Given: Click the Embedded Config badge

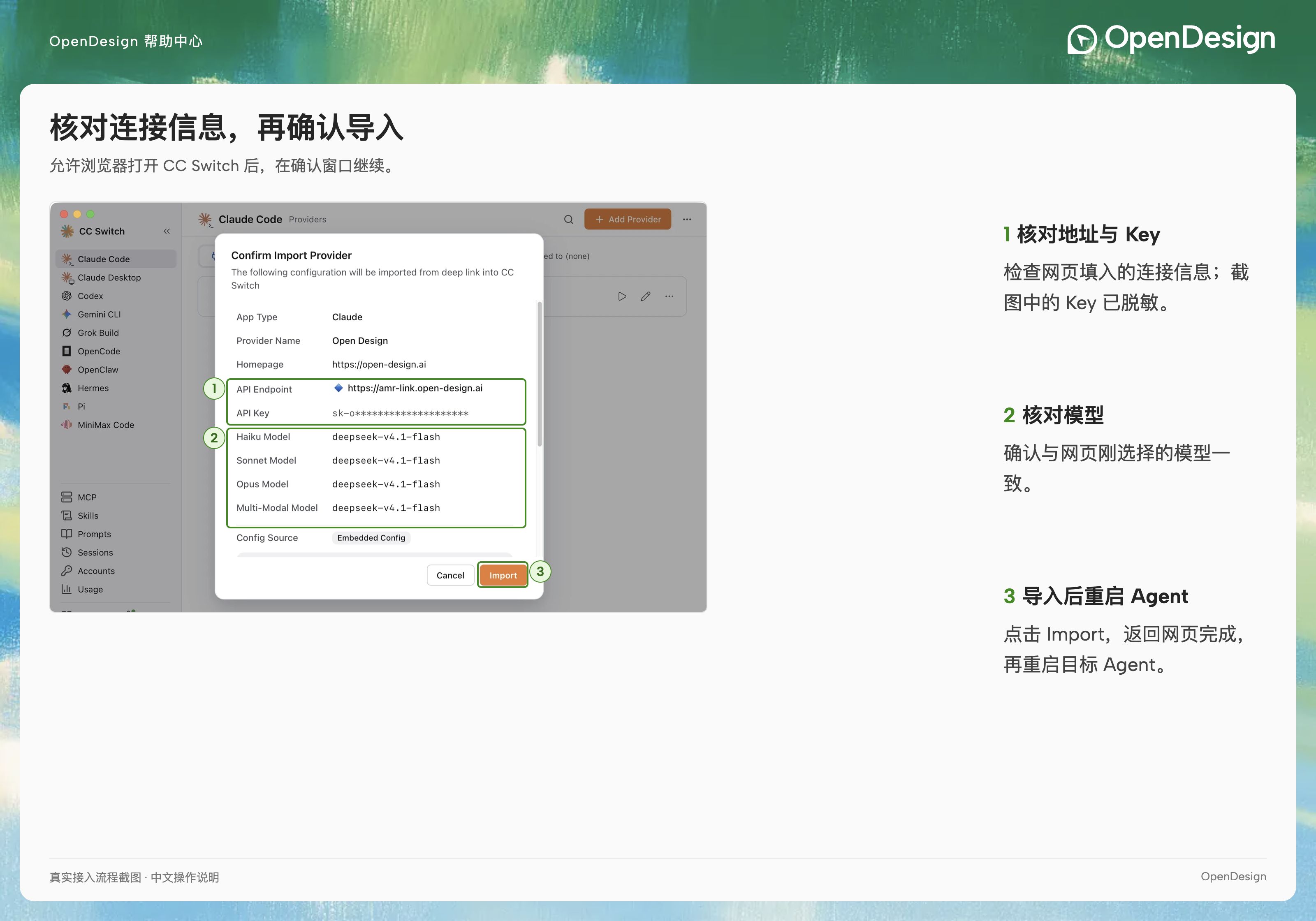Looking at the screenshot, I should pyautogui.click(x=371, y=537).
